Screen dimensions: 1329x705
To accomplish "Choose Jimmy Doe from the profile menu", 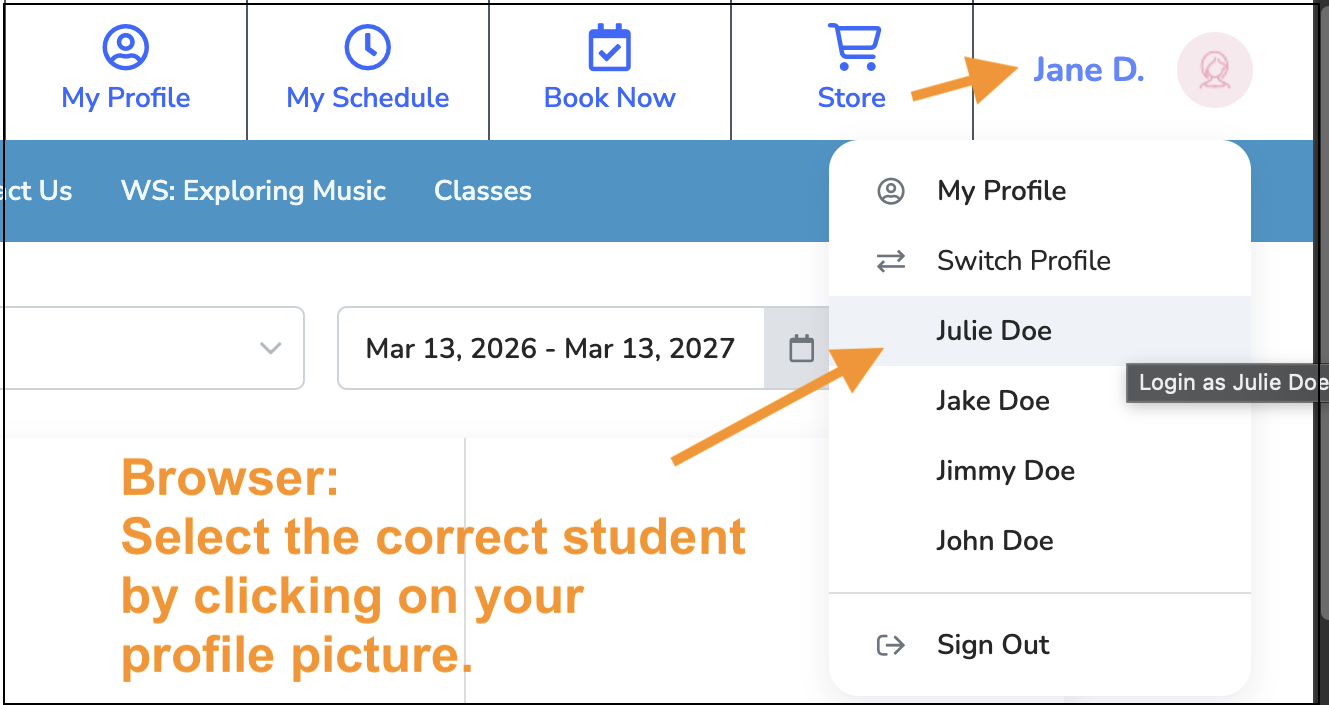I will [x=1005, y=471].
